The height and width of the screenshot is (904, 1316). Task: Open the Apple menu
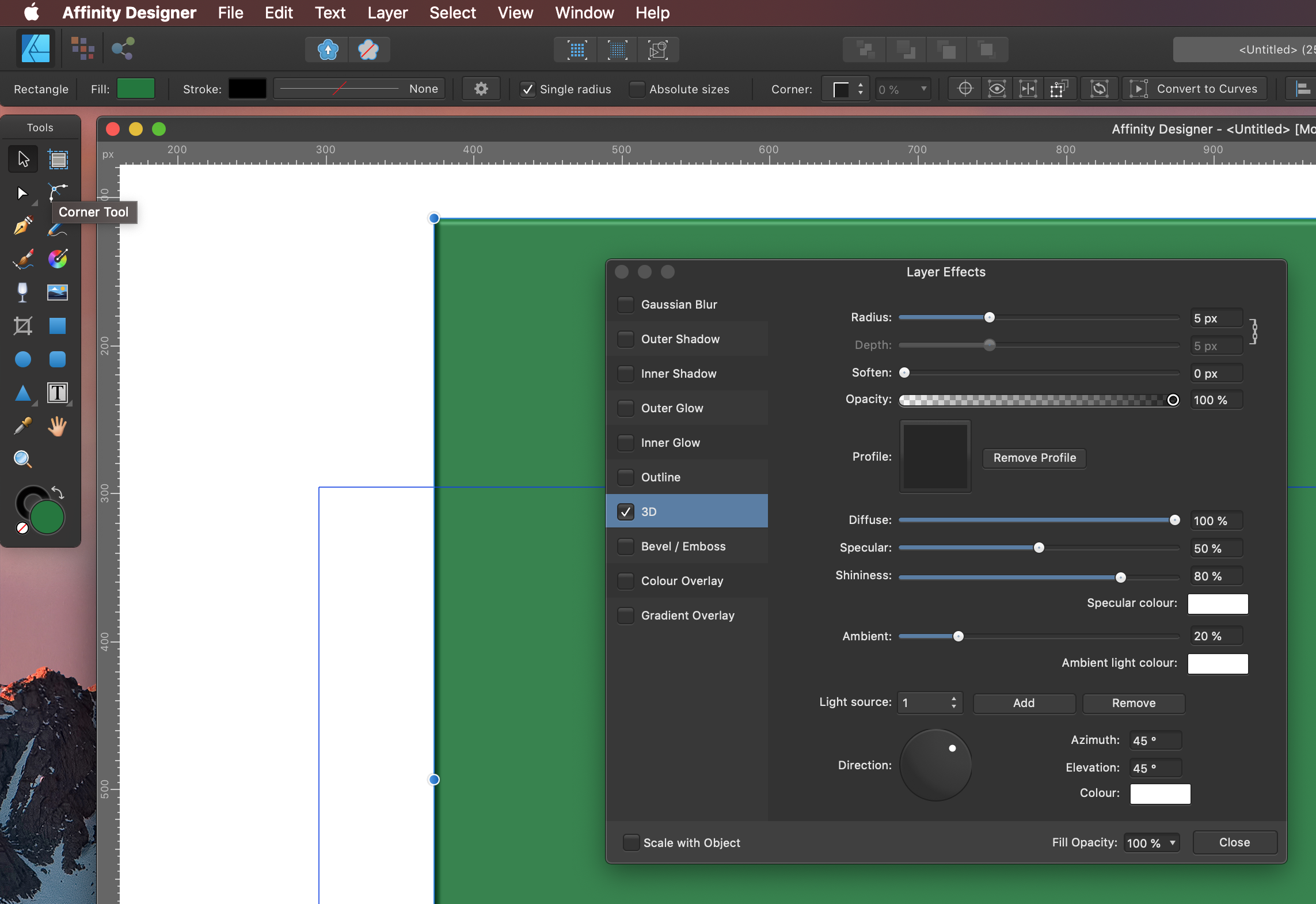[x=32, y=13]
